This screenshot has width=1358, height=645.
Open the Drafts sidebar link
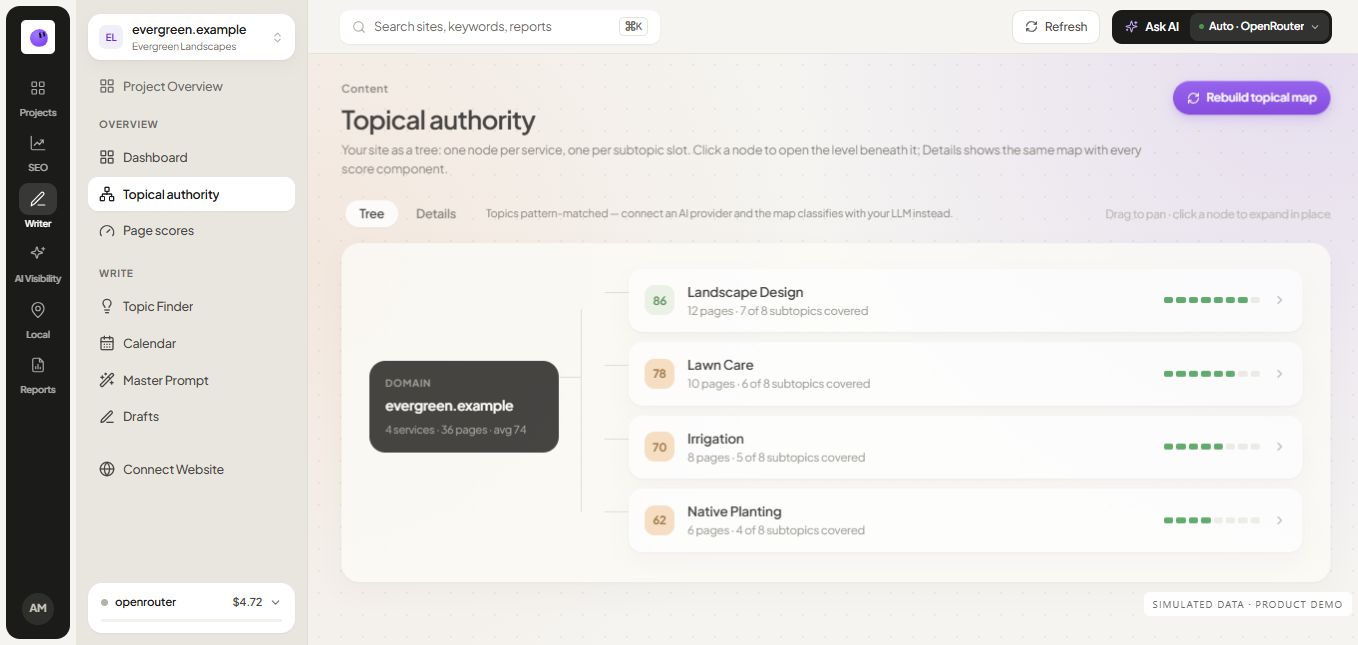pos(191,416)
